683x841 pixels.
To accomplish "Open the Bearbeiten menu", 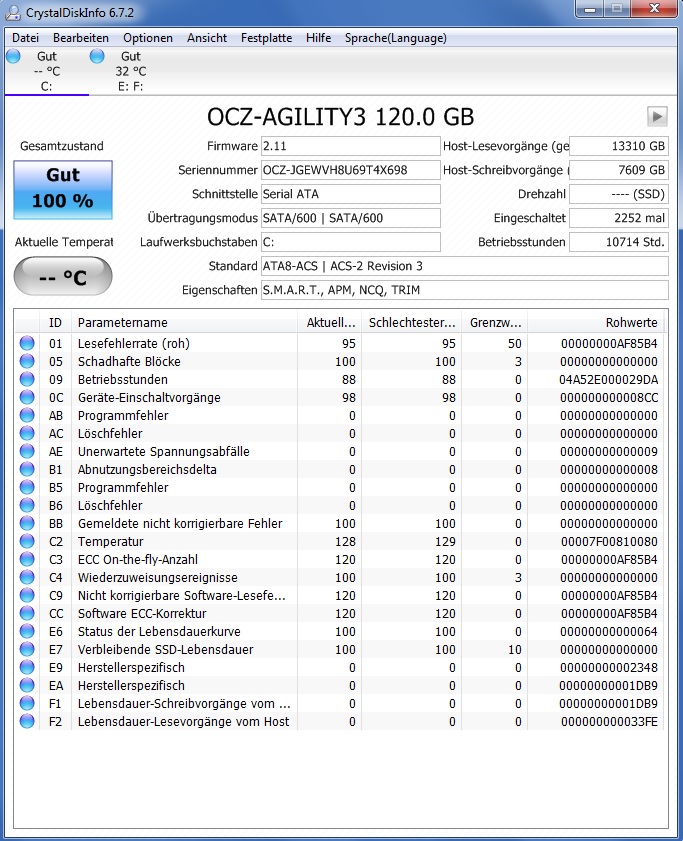I will click(x=80, y=38).
